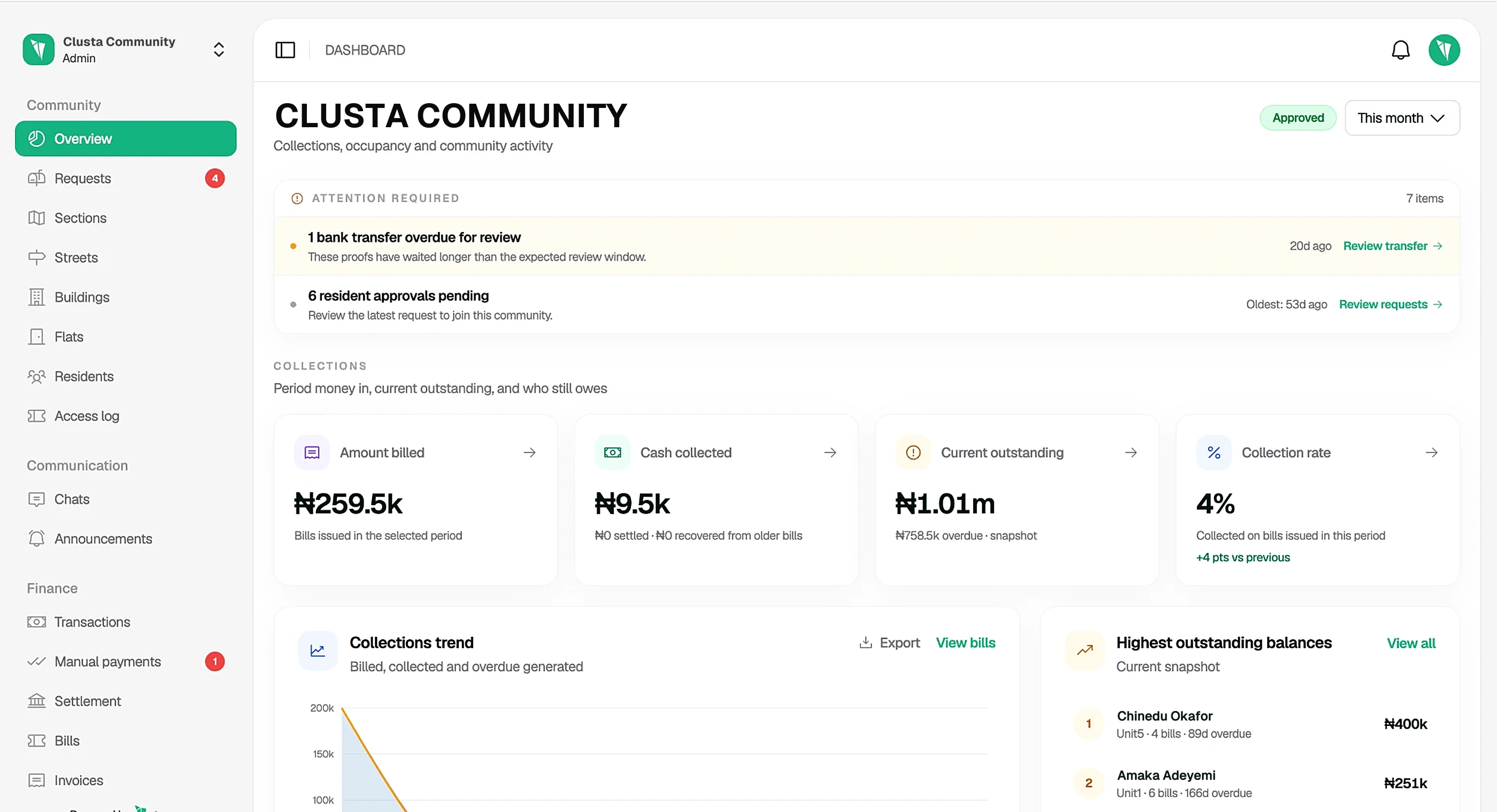The image size is (1497, 812).
Task: Click View all outstanding balances
Action: pyautogui.click(x=1411, y=644)
